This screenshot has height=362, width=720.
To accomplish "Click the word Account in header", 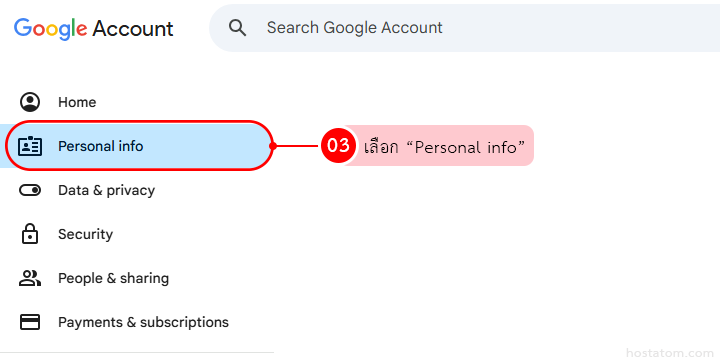I will pyautogui.click(x=133, y=29).
